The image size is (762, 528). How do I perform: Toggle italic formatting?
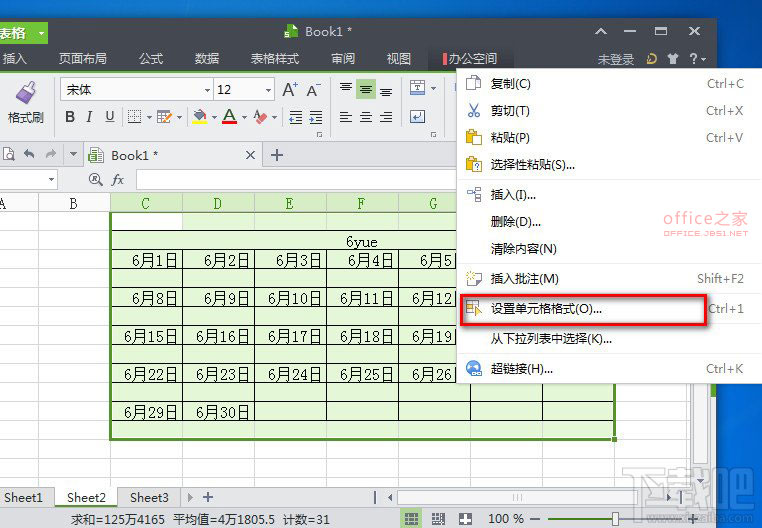(x=90, y=117)
